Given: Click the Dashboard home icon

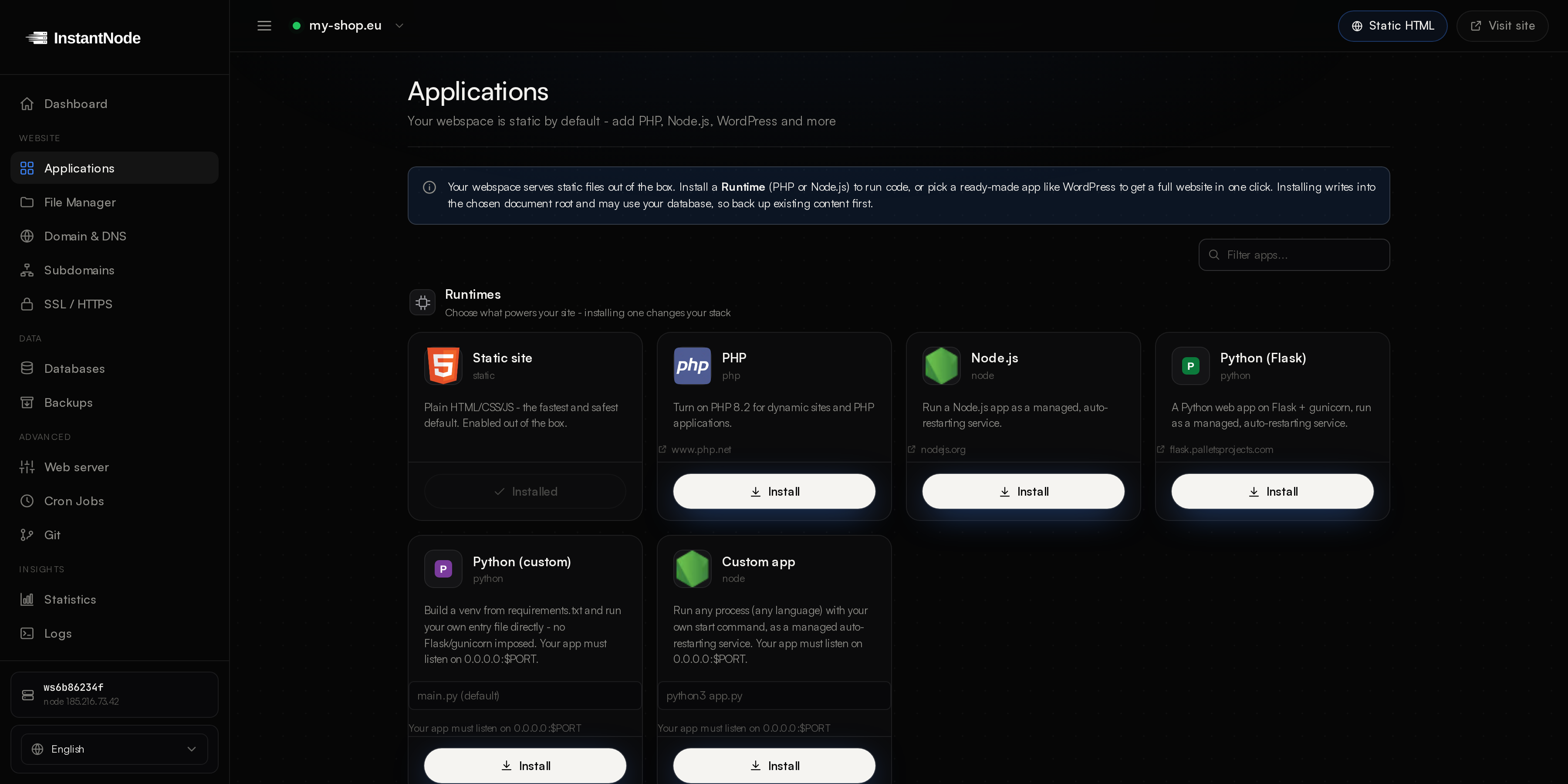Looking at the screenshot, I should click(x=27, y=104).
